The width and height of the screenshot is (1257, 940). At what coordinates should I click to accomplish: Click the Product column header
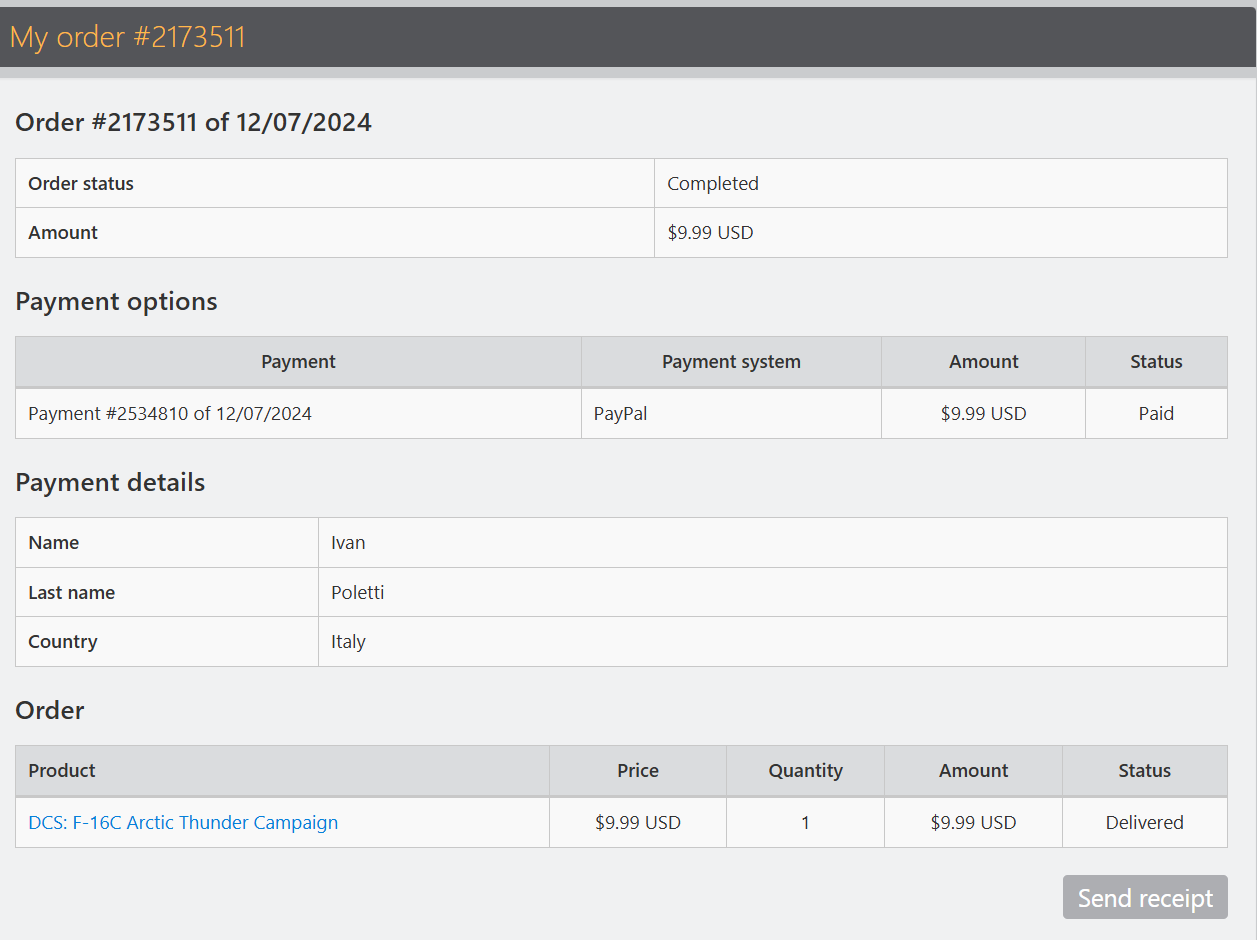click(282, 771)
